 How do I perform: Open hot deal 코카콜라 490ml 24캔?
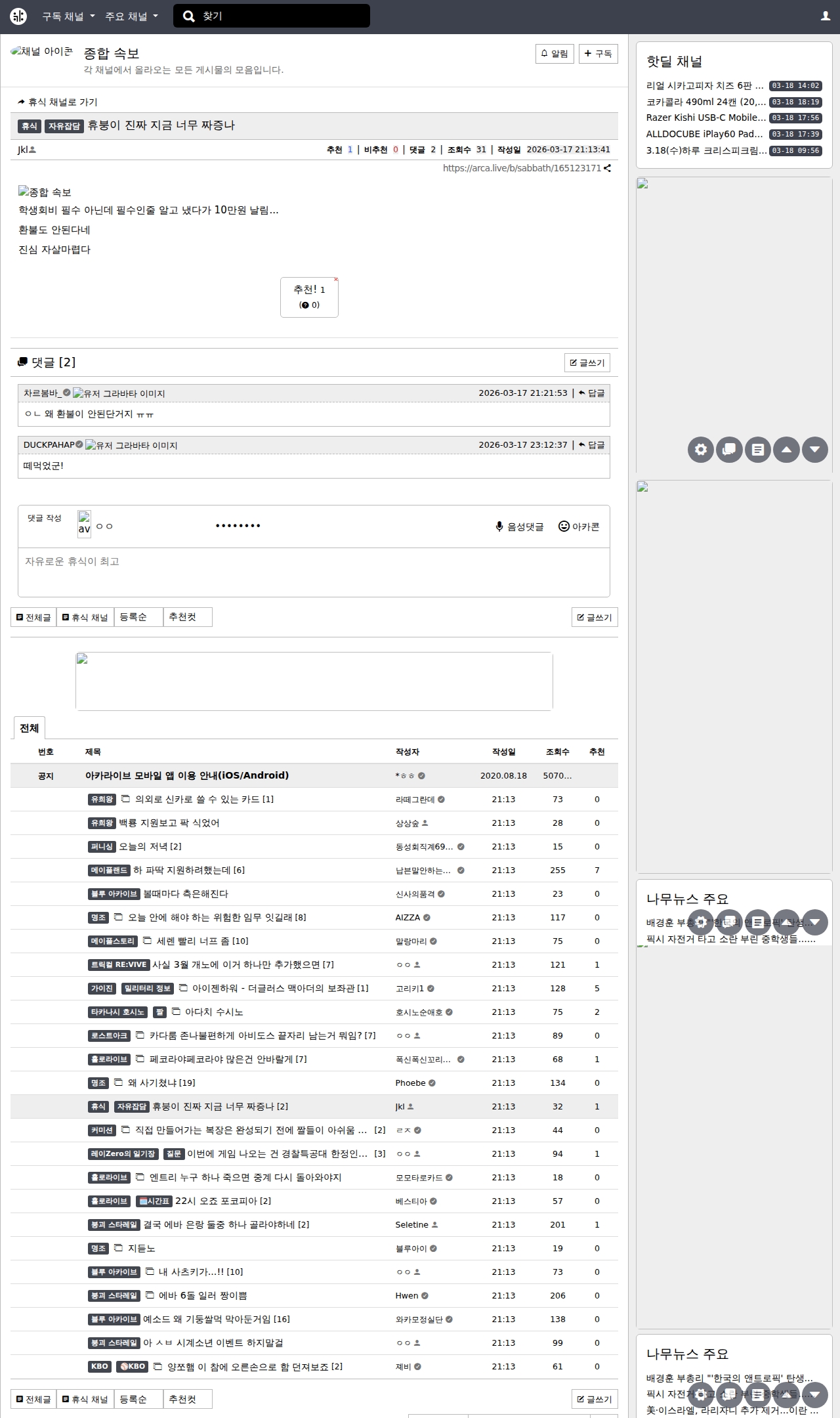(706, 102)
